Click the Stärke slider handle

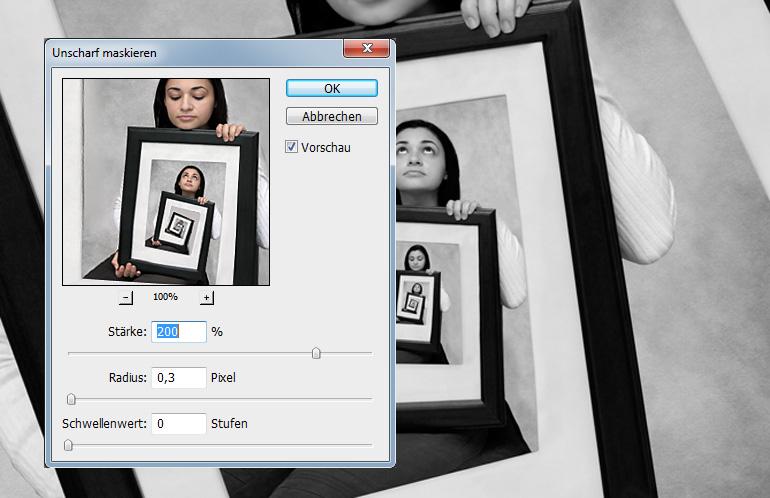(316, 353)
